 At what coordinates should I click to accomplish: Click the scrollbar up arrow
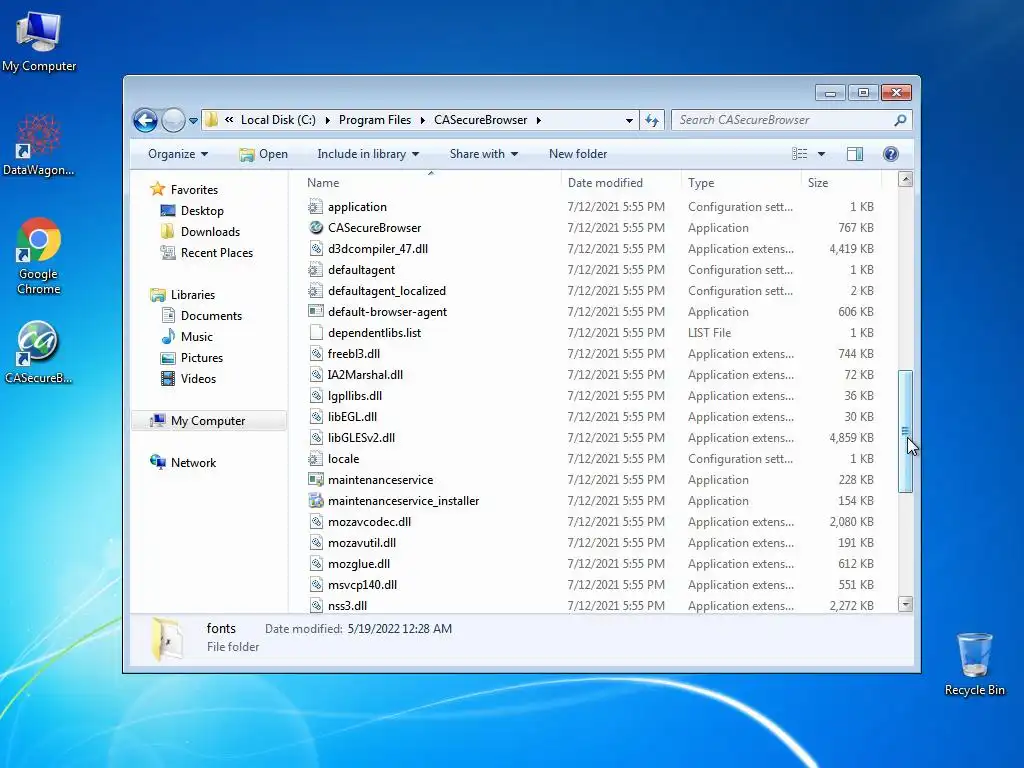(x=905, y=179)
